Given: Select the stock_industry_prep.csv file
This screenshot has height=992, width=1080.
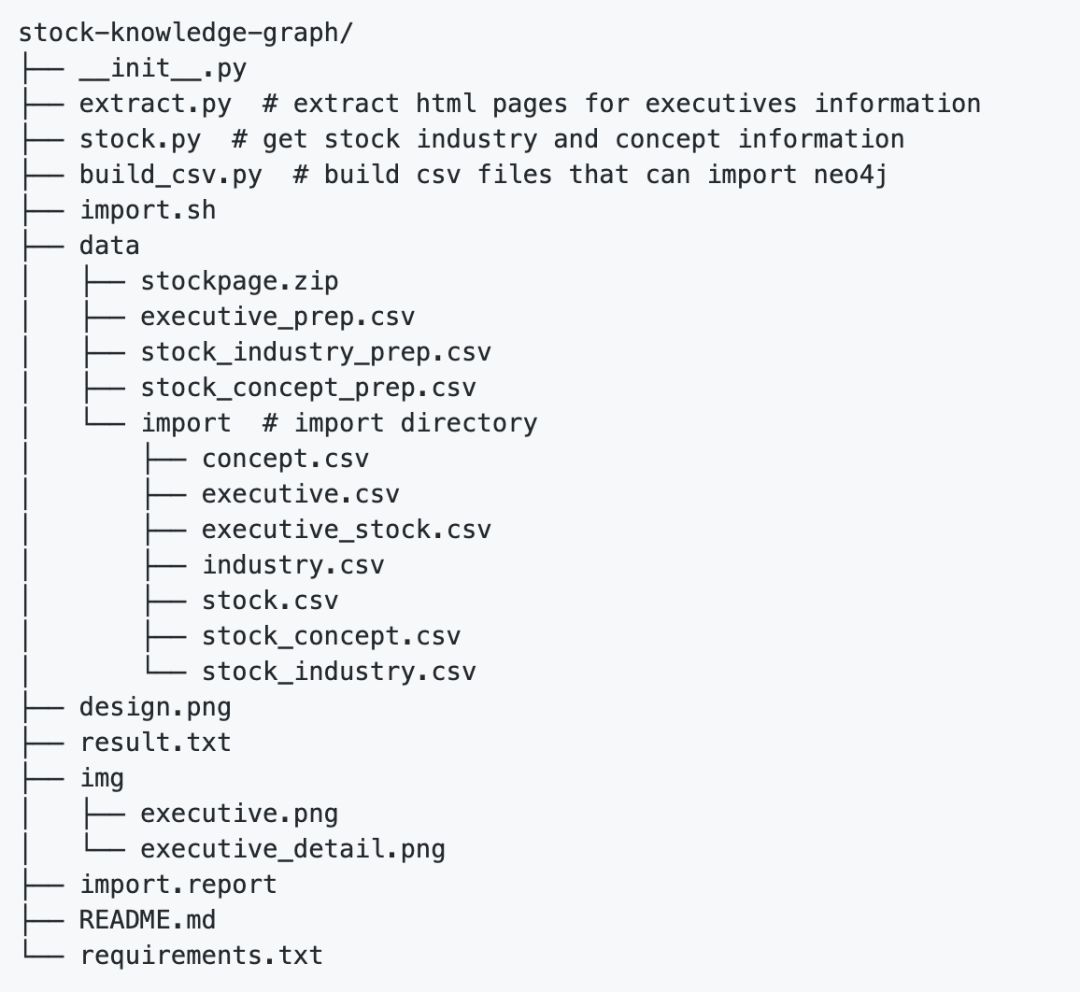Looking at the screenshot, I should click(x=316, y=353).
